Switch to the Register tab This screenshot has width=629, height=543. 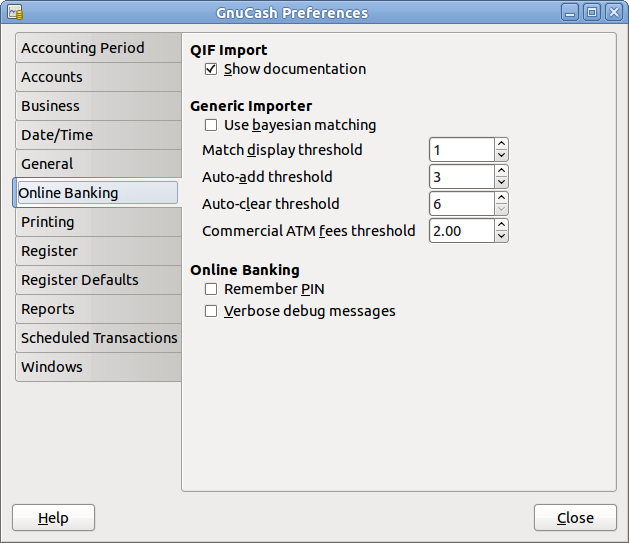(x=98, y=251)
